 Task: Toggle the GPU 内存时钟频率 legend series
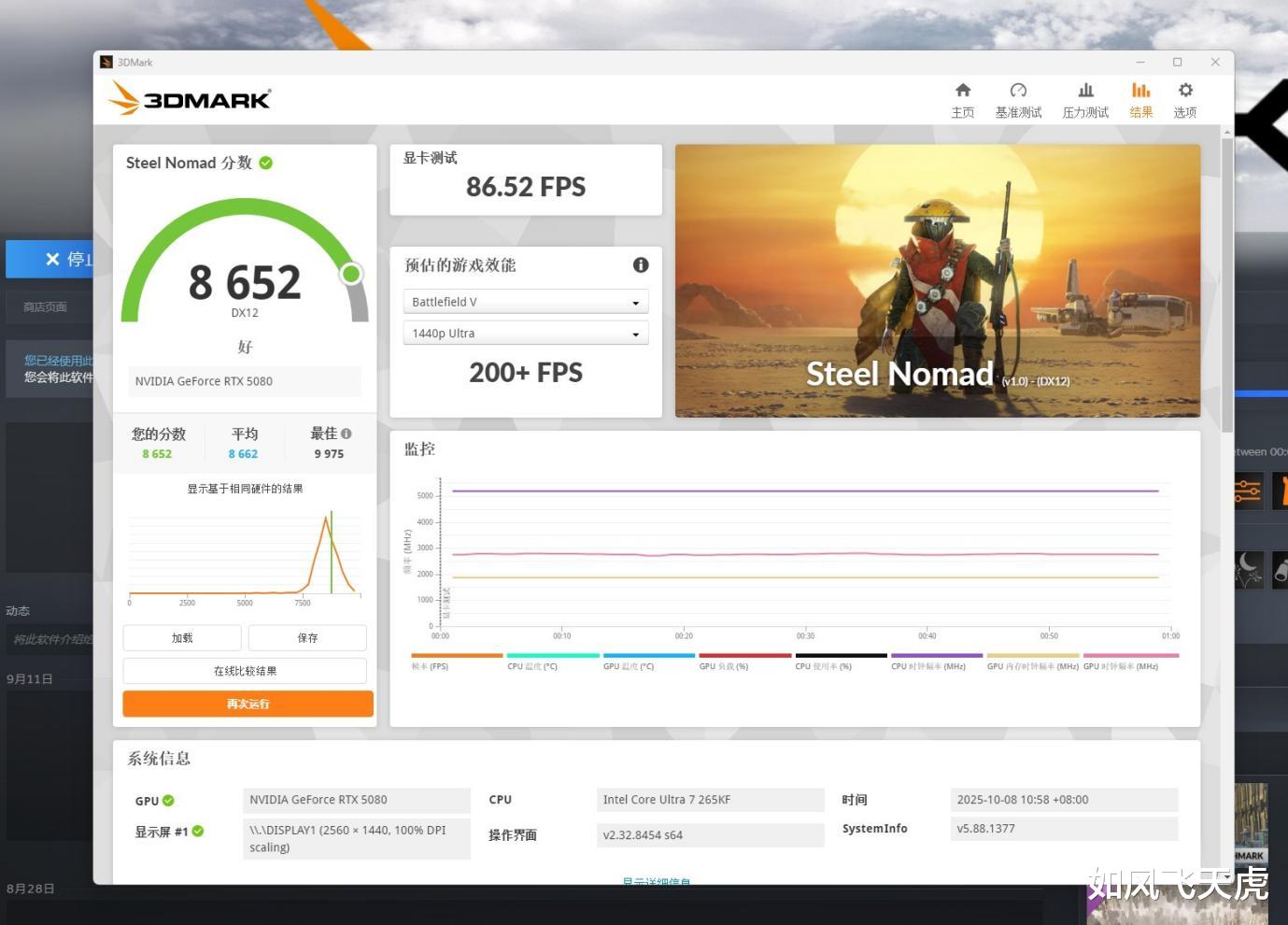point(1033,661)
